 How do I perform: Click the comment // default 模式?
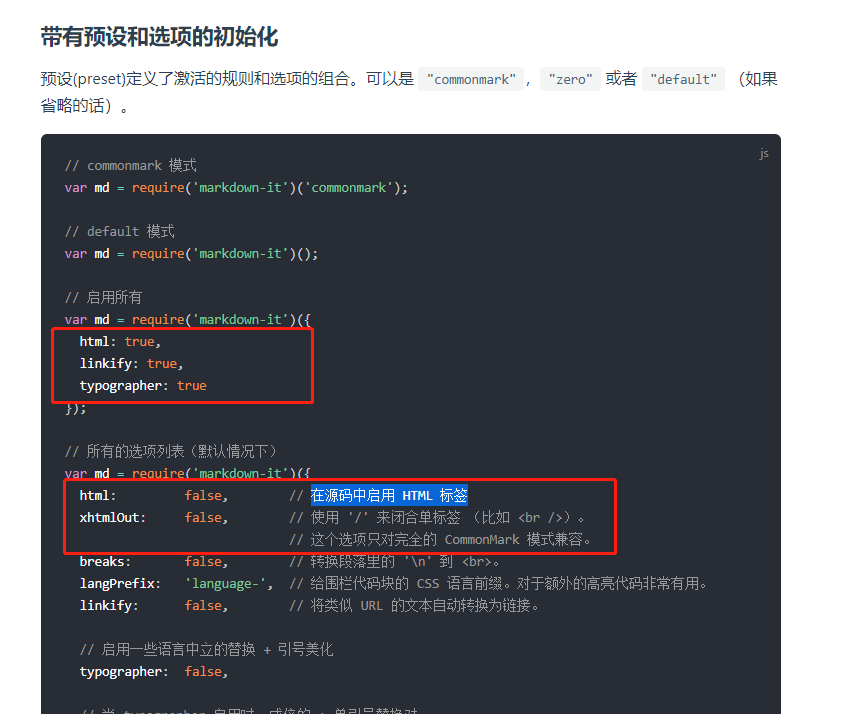120,231
